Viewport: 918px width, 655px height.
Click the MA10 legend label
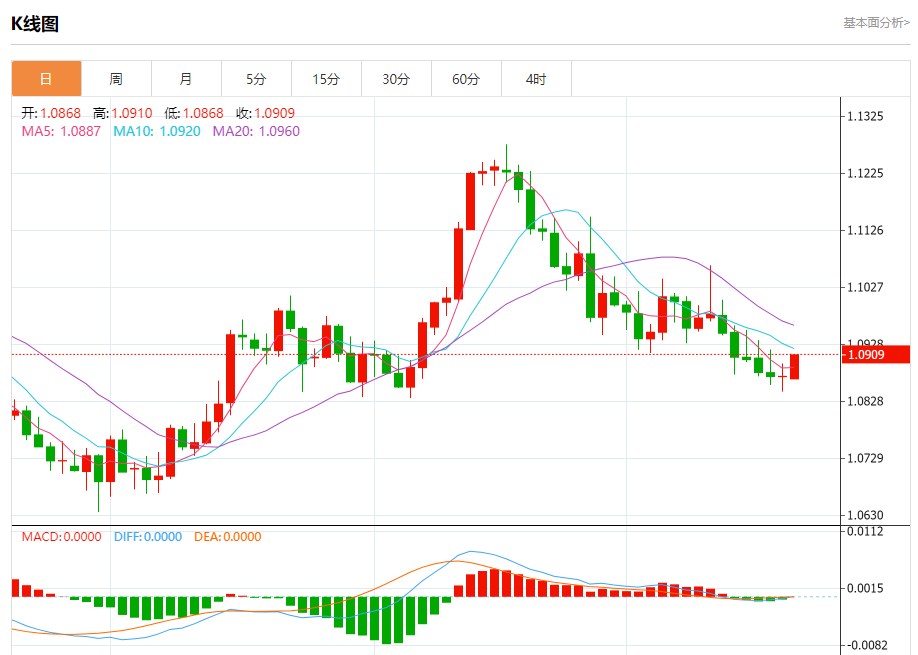click(x=156, y=131)
